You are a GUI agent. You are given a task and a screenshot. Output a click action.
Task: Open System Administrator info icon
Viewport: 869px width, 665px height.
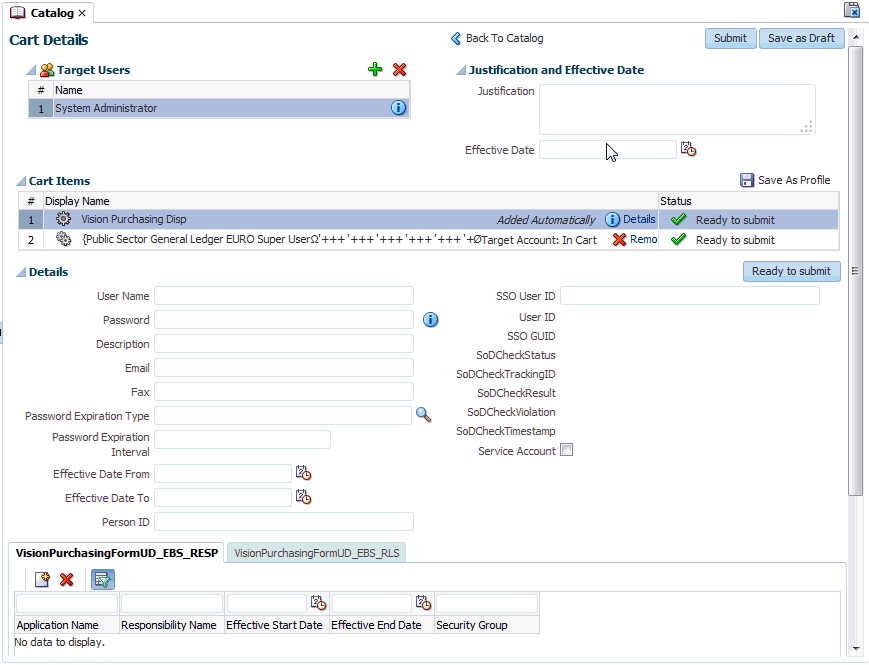click(x=398, y=108)
